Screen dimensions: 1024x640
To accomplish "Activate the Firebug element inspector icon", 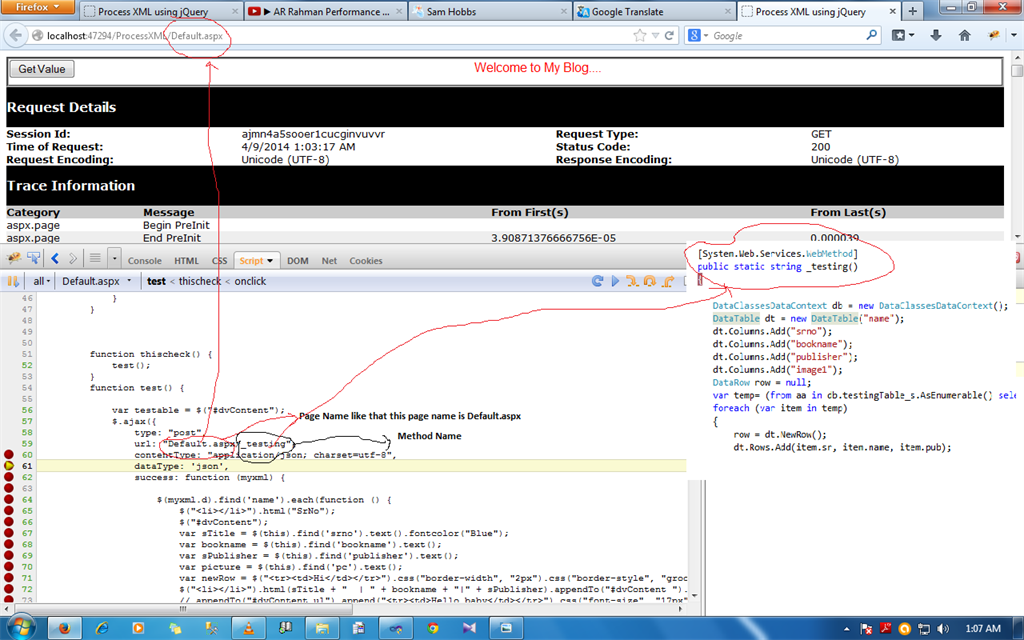I will click(x=33, y=259).
